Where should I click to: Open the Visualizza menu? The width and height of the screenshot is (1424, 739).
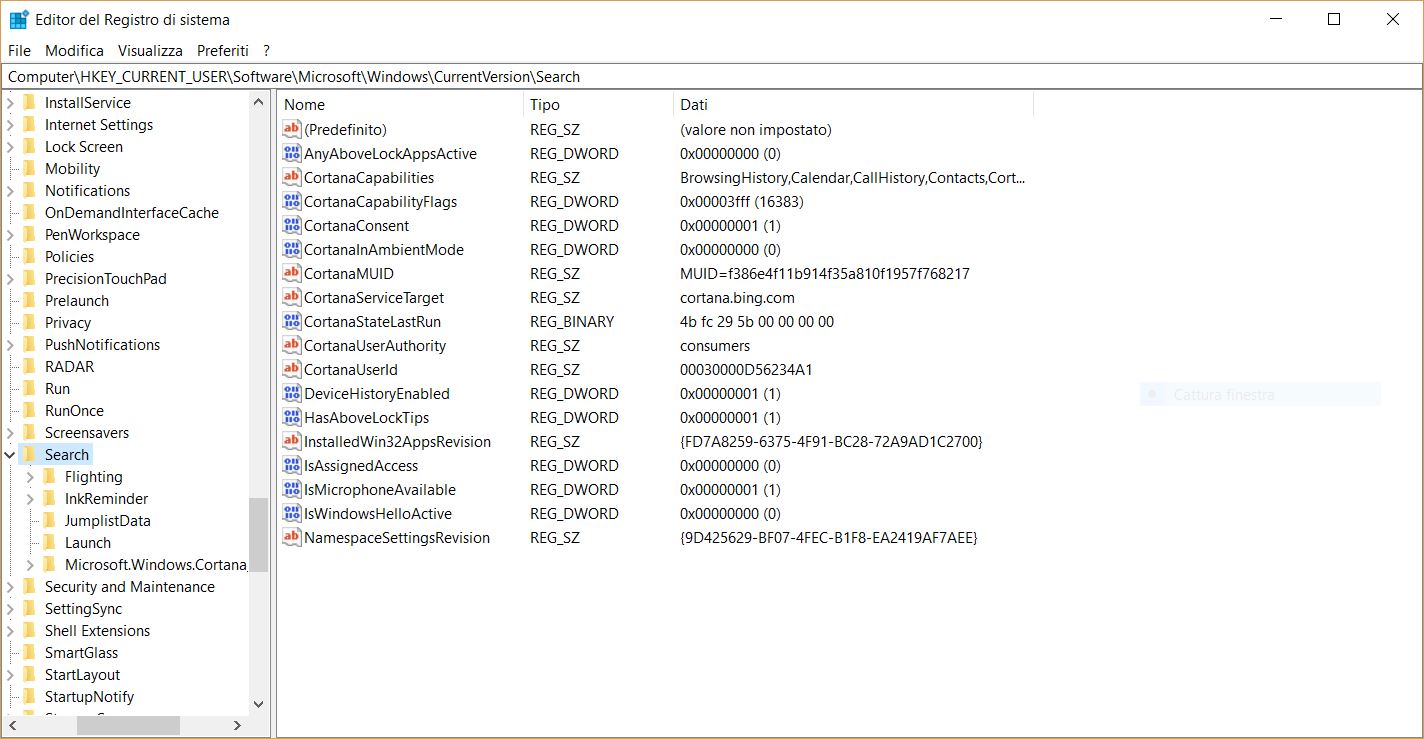coord(150,50)
